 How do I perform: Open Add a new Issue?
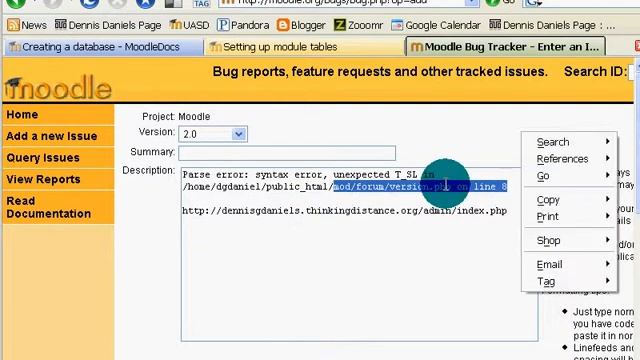coord(58,136)
